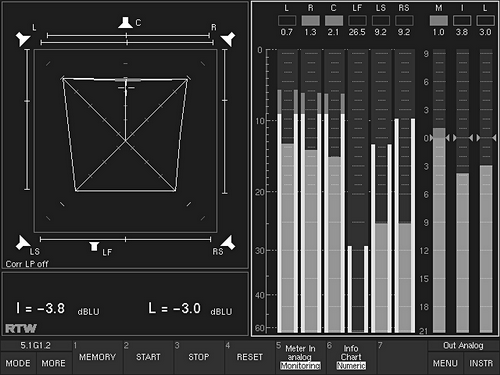Click the loudness L indicator box above 3.0
The width and height of the screenshot is (500, 375).
click(485, 21)
